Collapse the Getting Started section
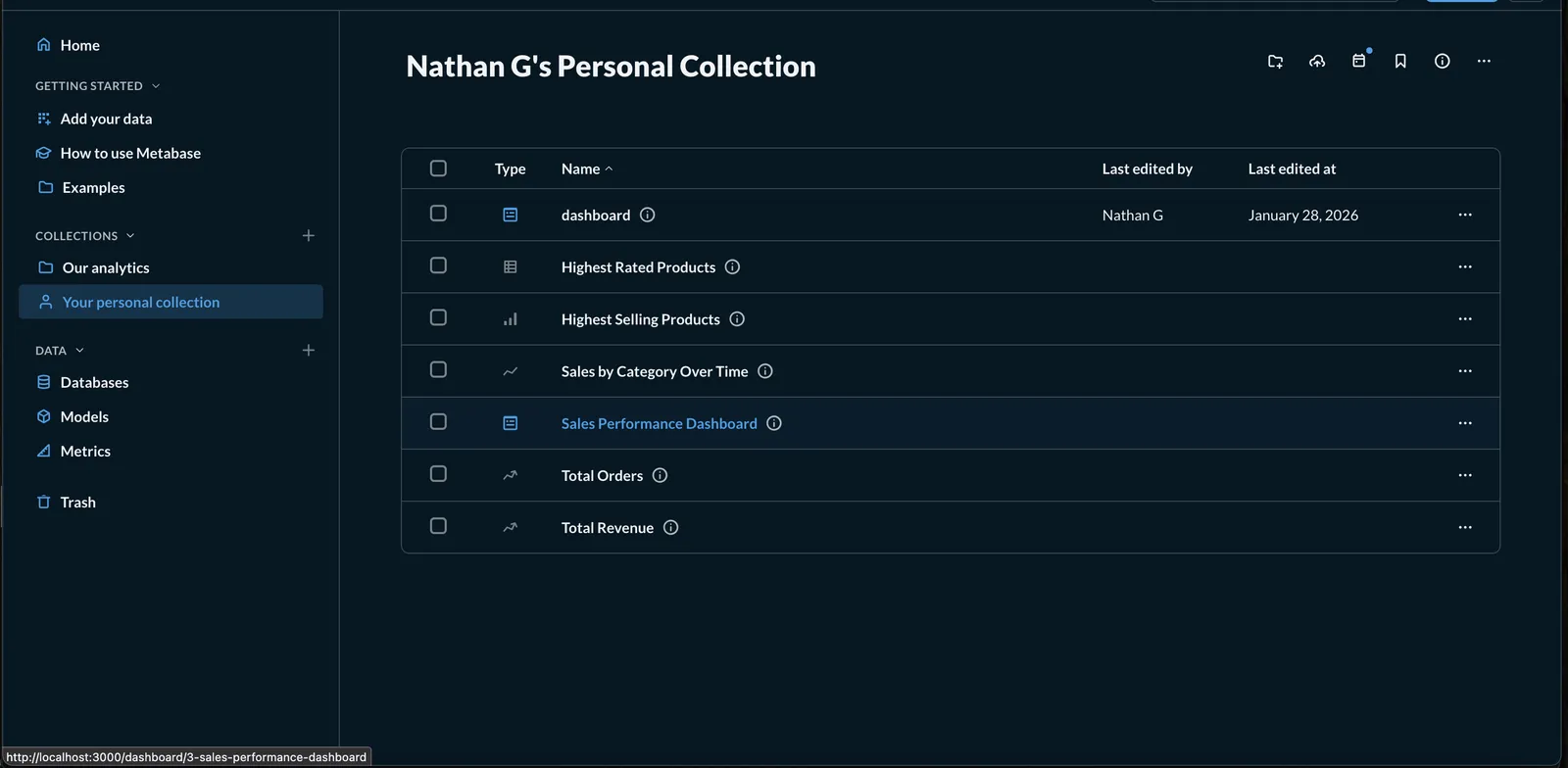 tap(156, 86)
